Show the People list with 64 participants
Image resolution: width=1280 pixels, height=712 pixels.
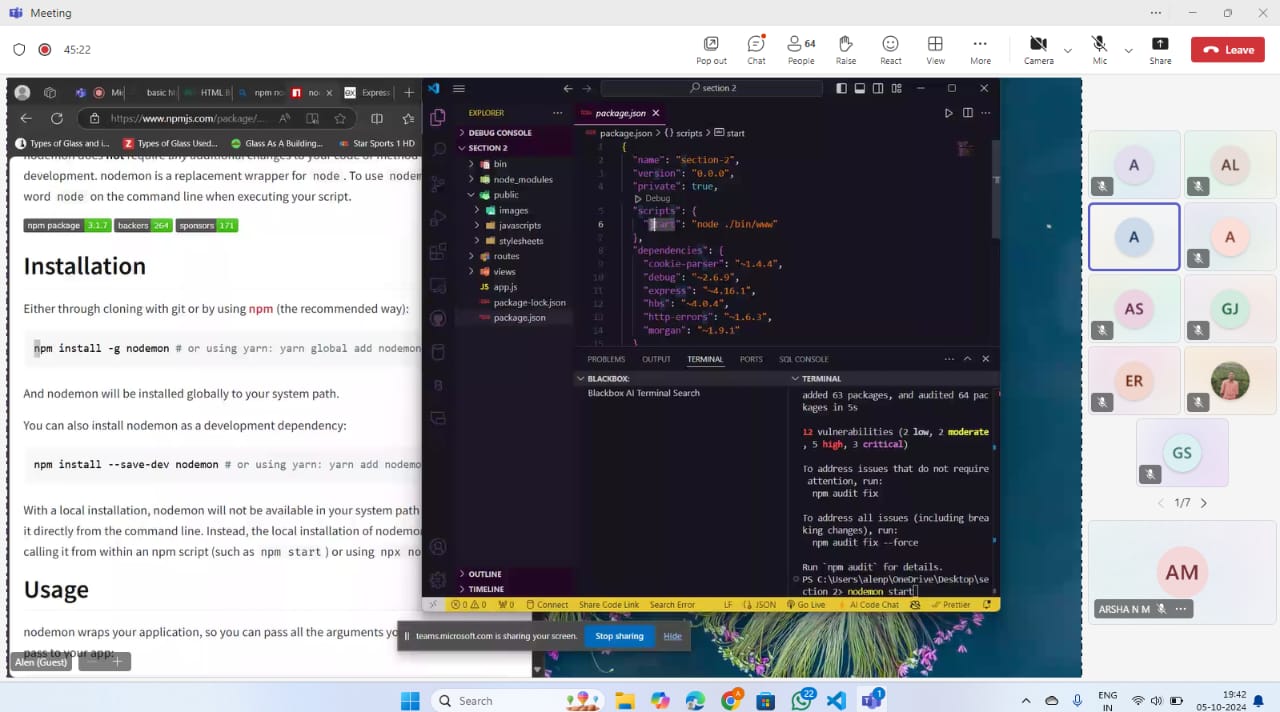(x=801, y=50)
